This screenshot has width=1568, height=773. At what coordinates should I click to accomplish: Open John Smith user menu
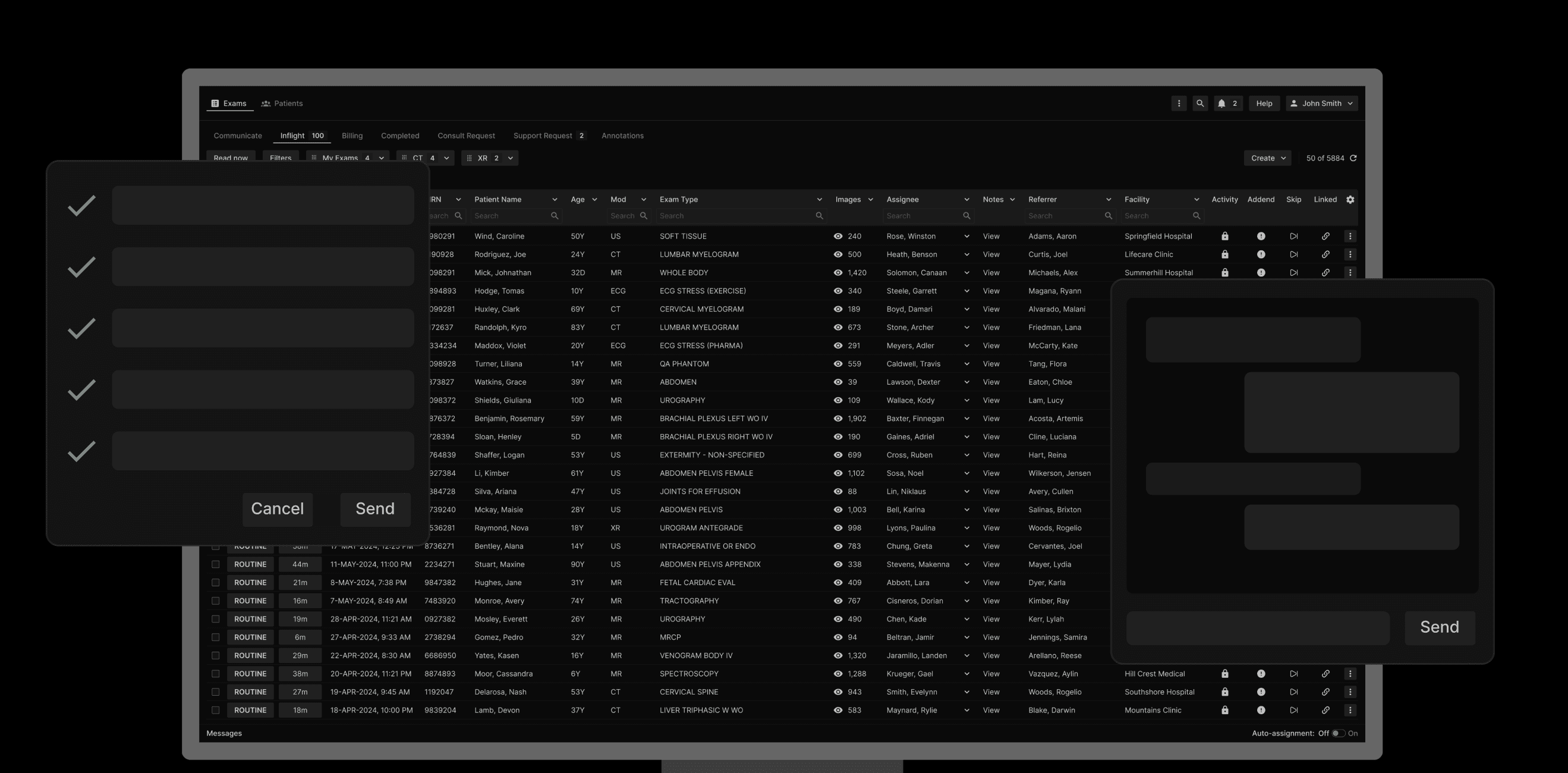click(x=1321, y=103)
